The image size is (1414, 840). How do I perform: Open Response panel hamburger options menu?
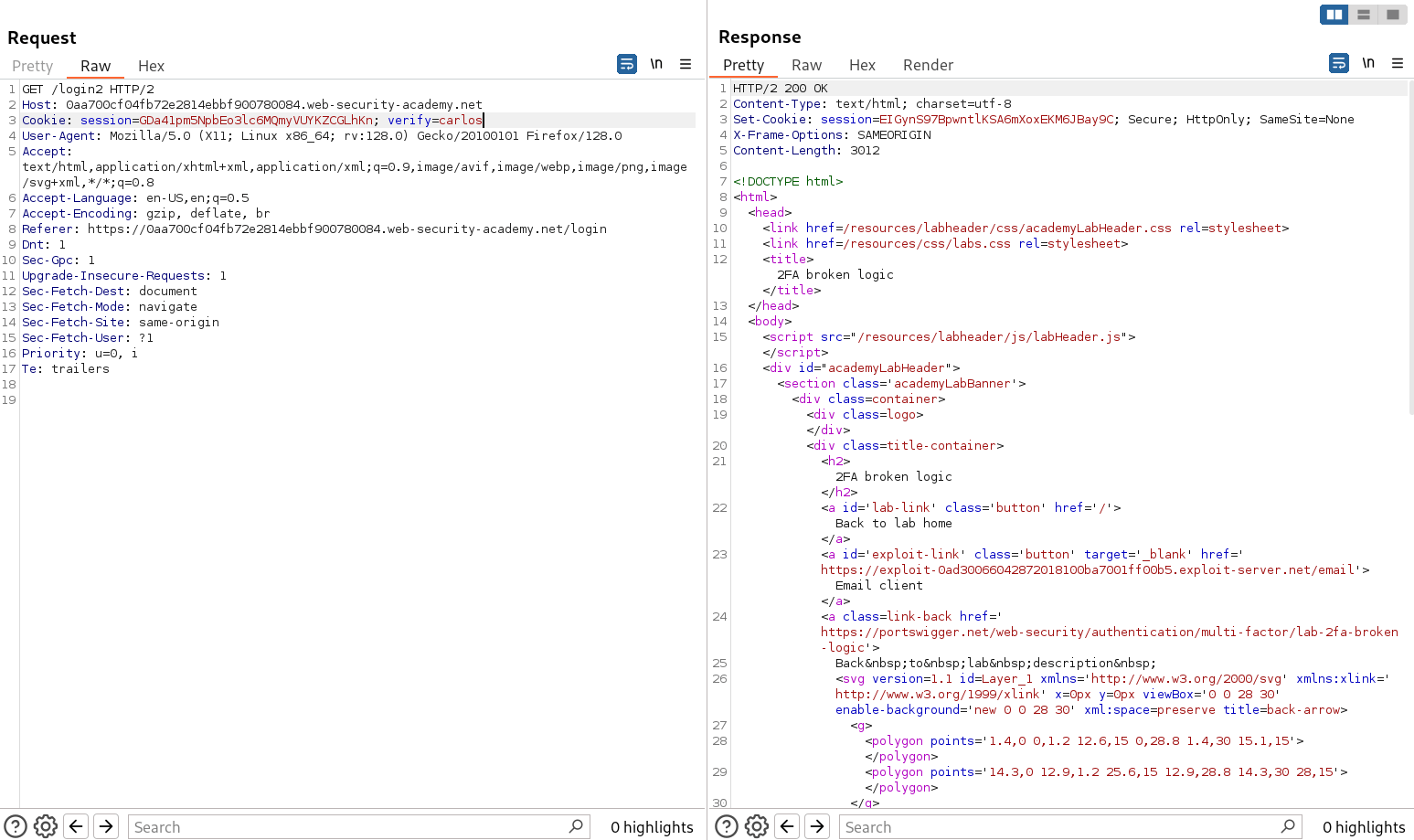pyautogui.click(x=1398, y=63)
